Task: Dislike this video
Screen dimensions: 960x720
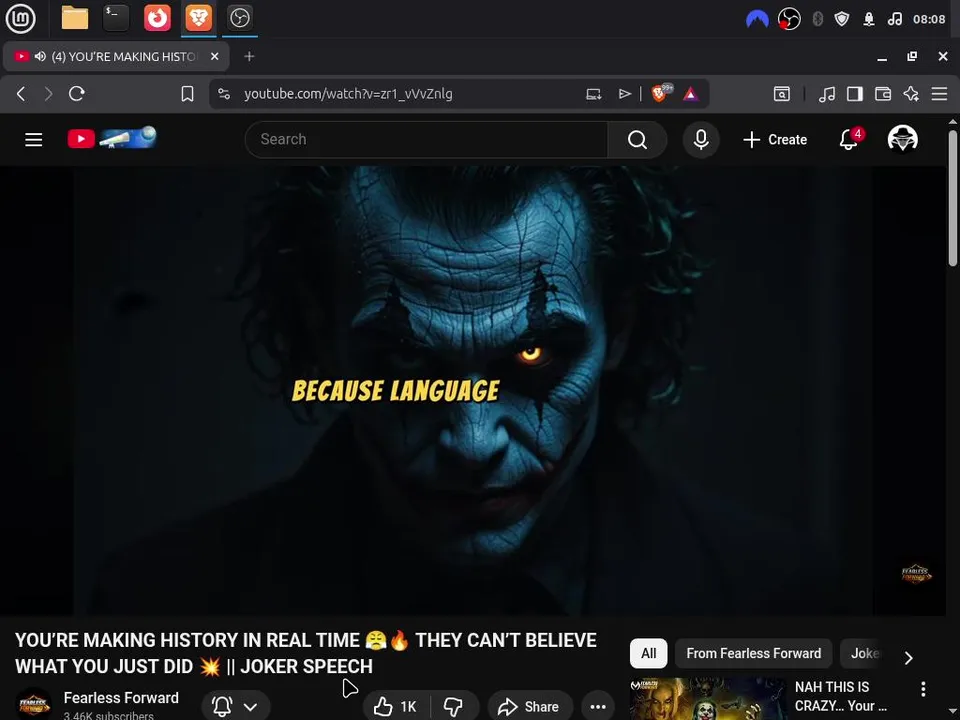Action: [x=454, y=706]
